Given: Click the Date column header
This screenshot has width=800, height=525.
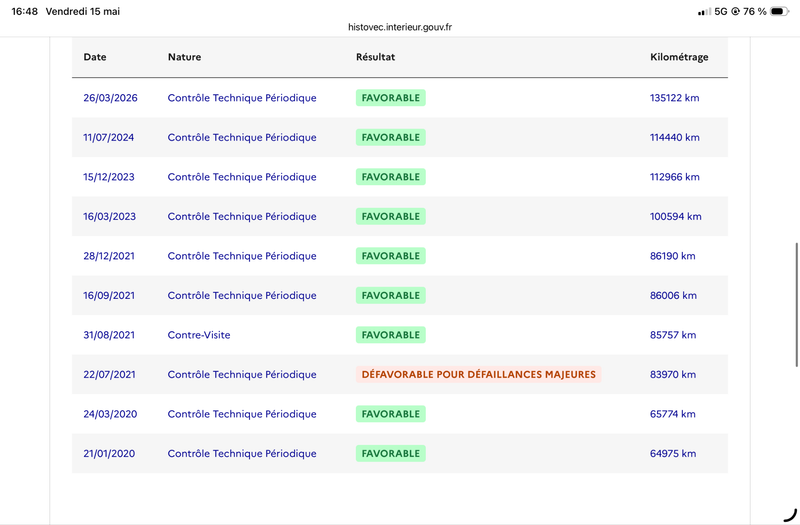Looking at the screenshot, I should coord(95,57).
